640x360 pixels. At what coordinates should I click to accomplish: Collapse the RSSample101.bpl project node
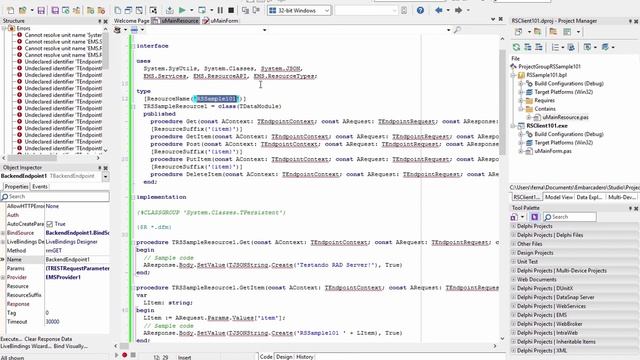pos(513,75)
